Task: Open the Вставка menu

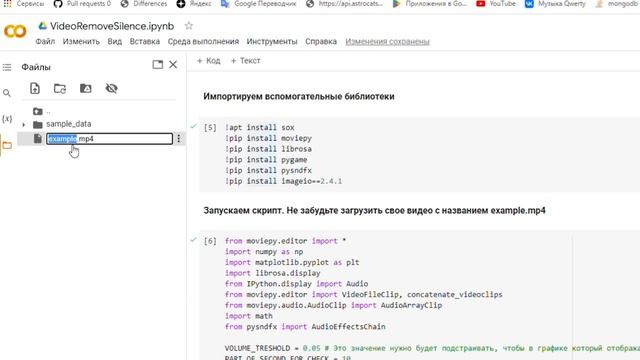Action: (144, 42)
